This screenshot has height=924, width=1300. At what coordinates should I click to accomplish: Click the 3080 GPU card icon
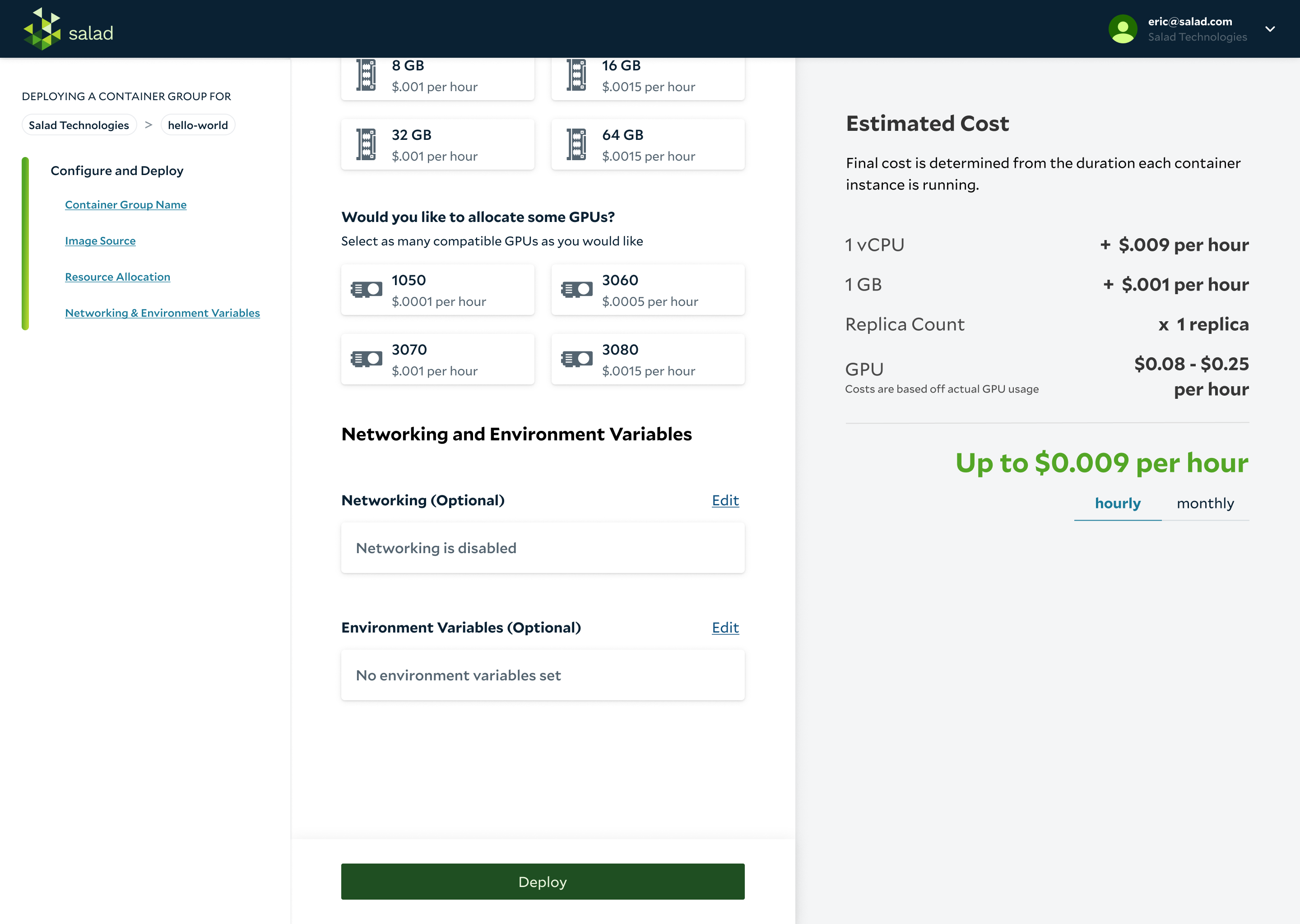click(x=576, y=359)
